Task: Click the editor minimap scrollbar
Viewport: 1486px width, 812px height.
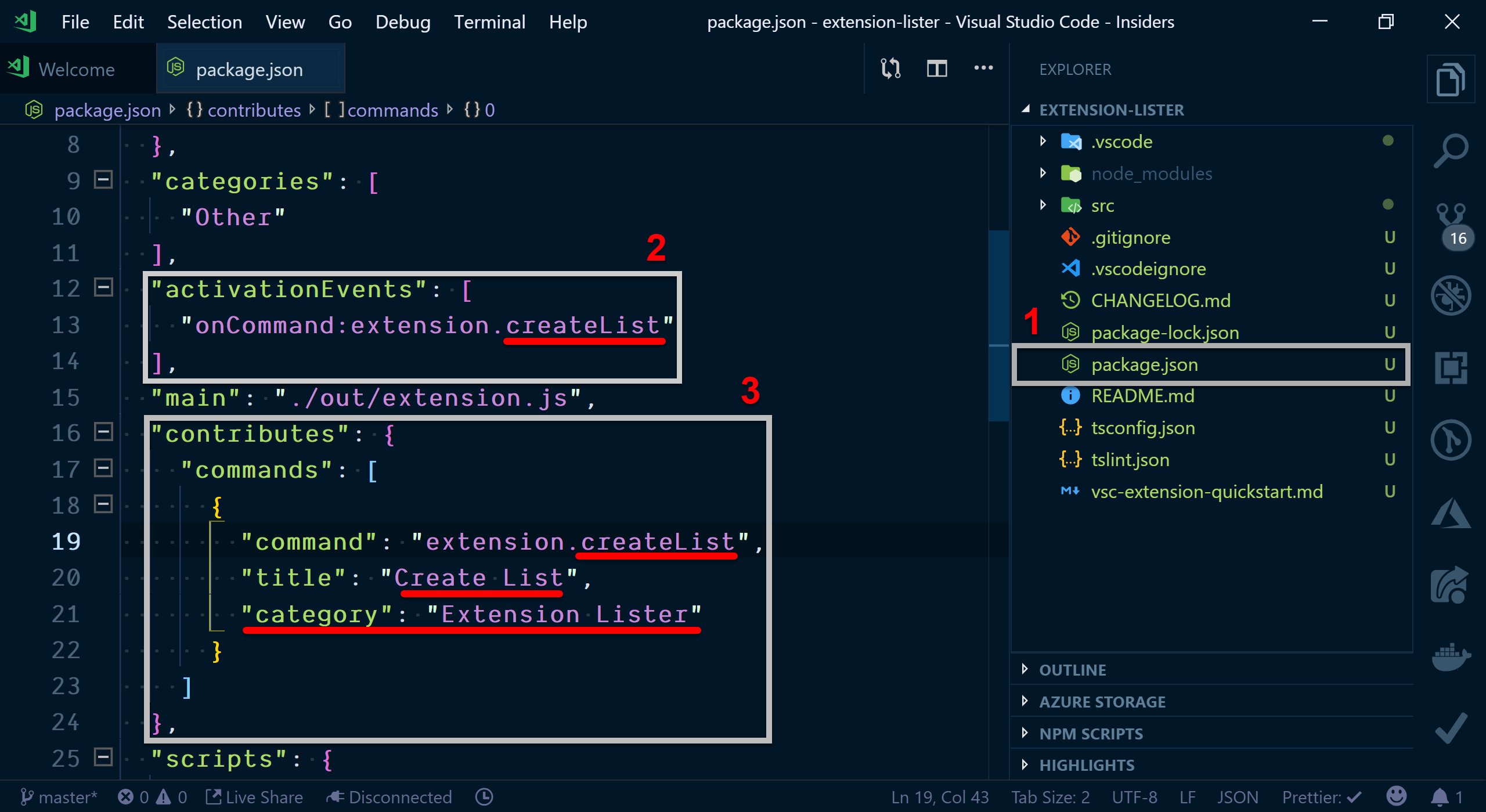Action: tap(998, 325)
